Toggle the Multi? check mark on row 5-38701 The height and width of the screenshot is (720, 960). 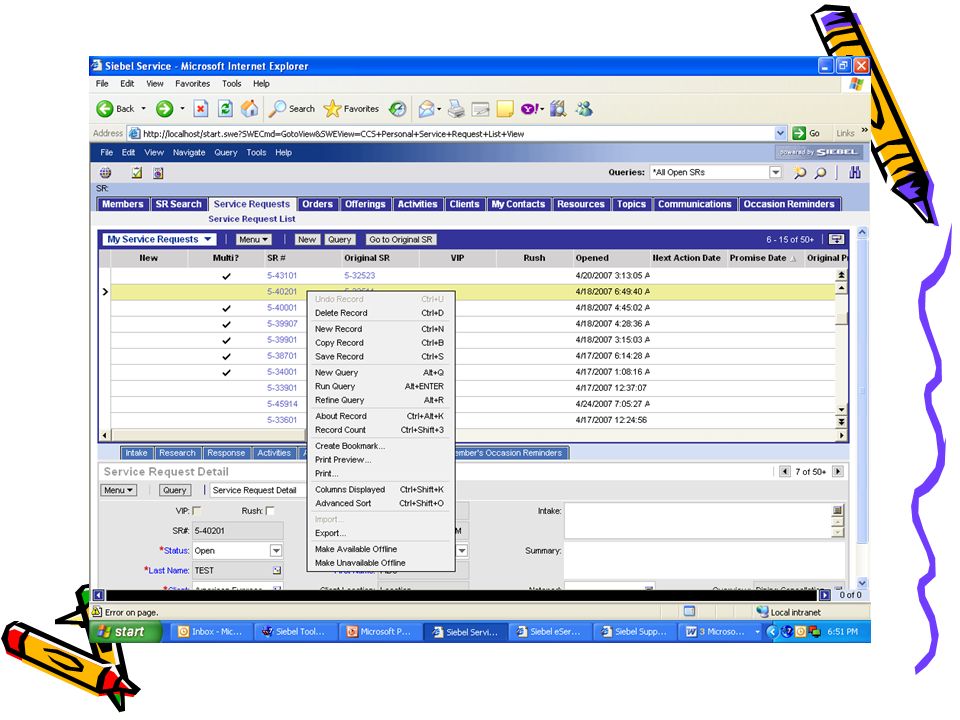click(x=227, y=356)
